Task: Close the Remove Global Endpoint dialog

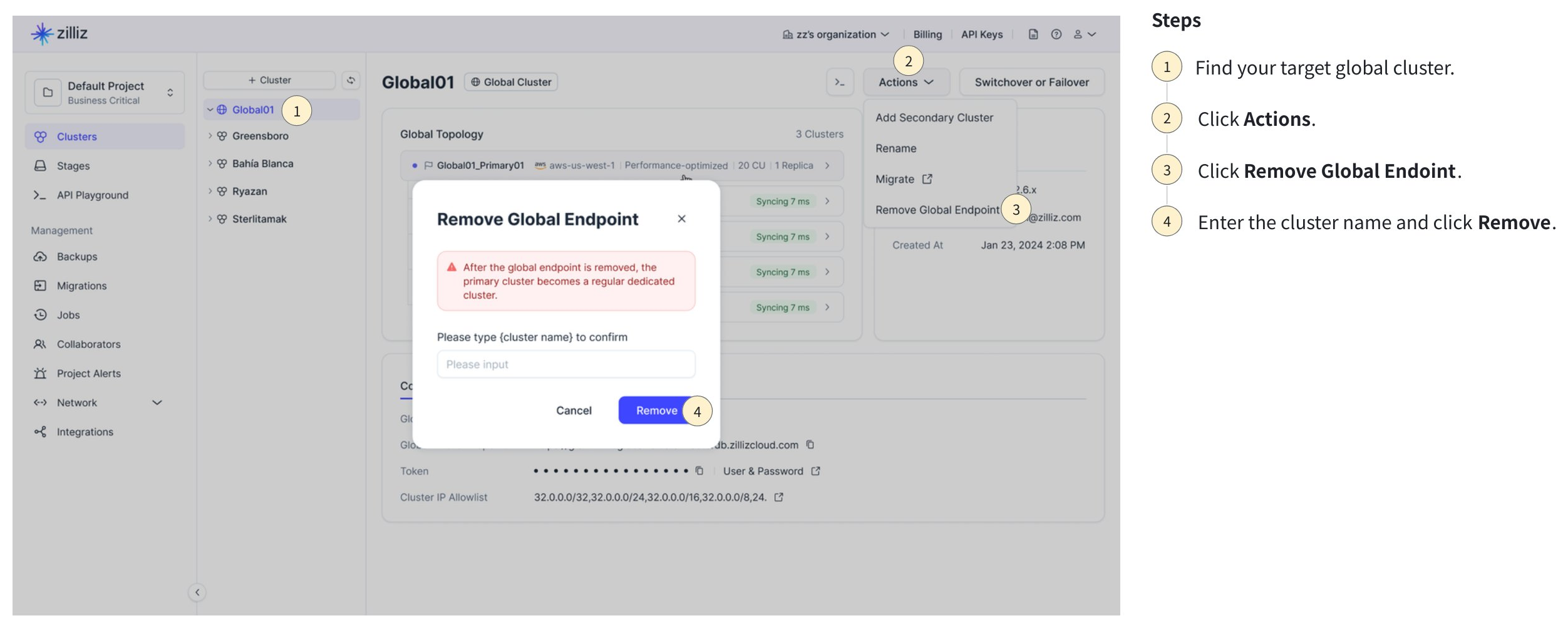Action: pyautogui.click(x=681, y=219)
